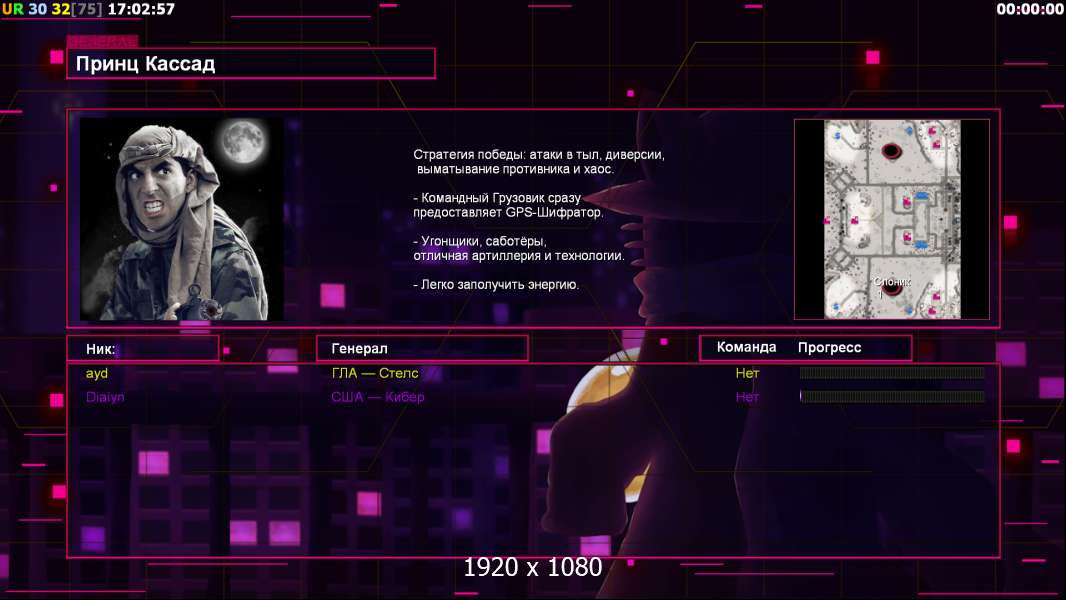
Task: Click the Генерал column header
Action: (422, 349)
